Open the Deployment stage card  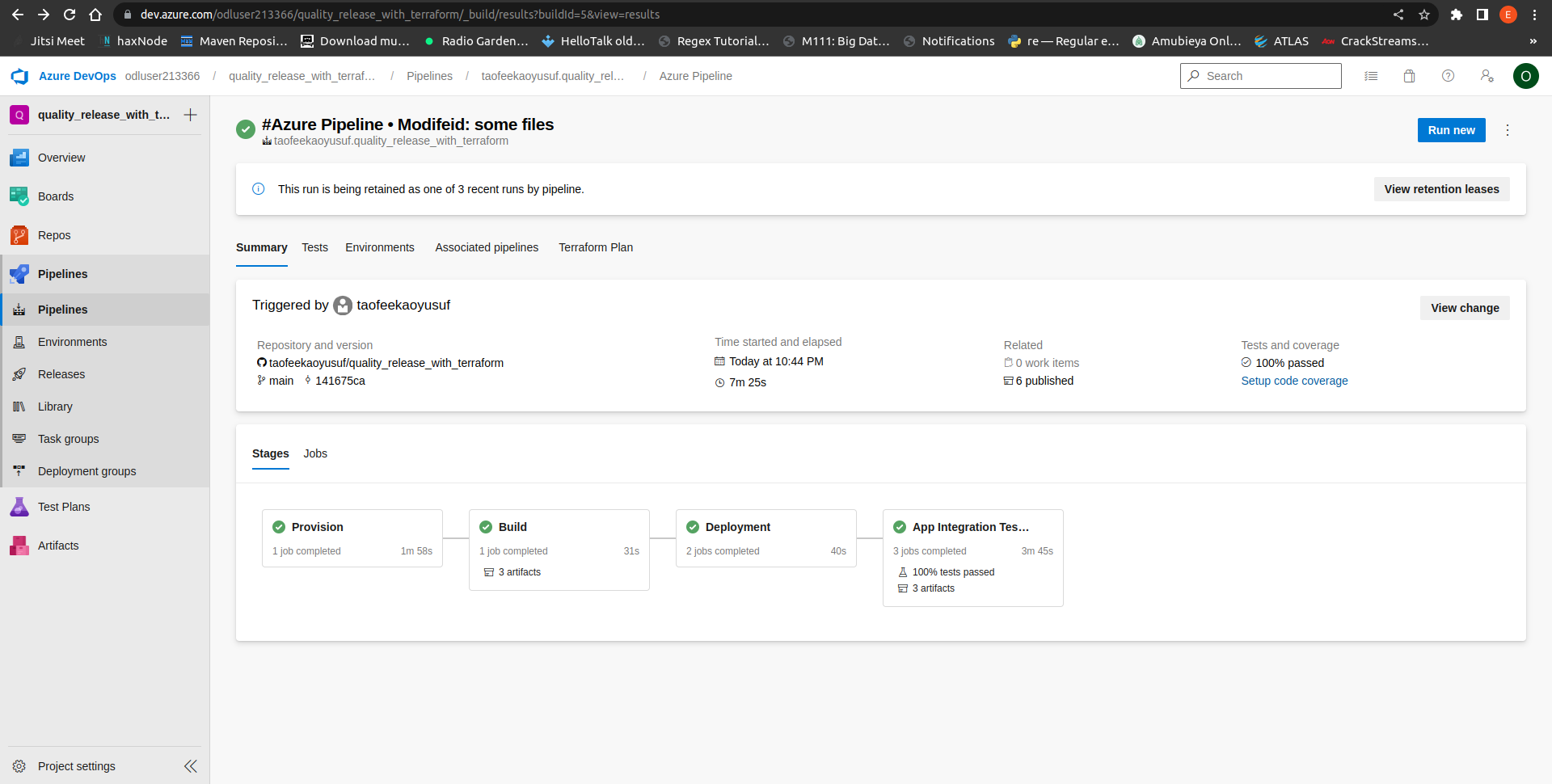click(x=766, y=538)
